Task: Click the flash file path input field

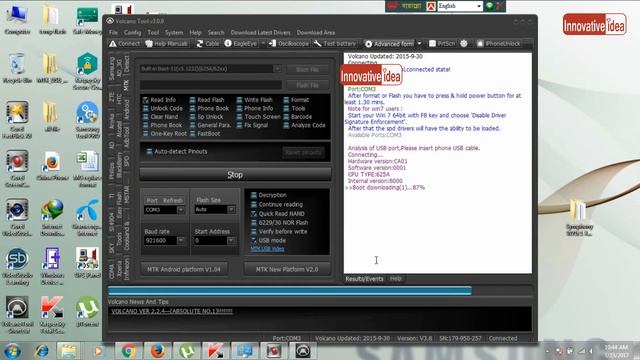Action: coord(211,85)
